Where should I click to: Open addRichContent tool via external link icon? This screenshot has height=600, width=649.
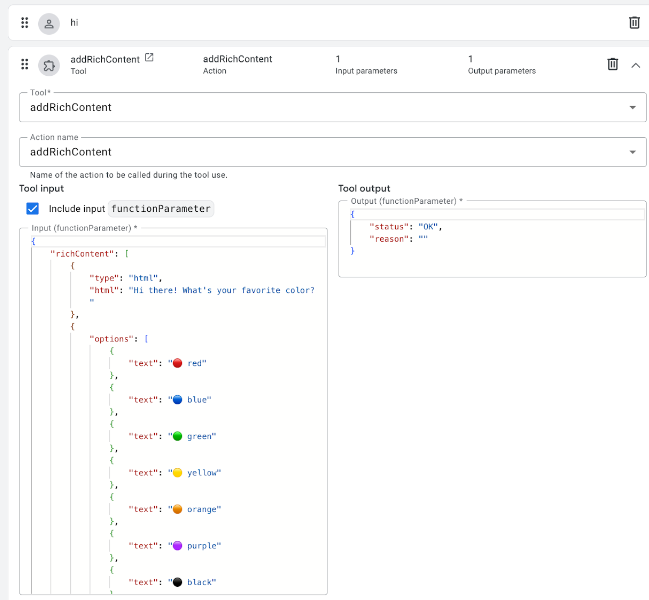149,58
